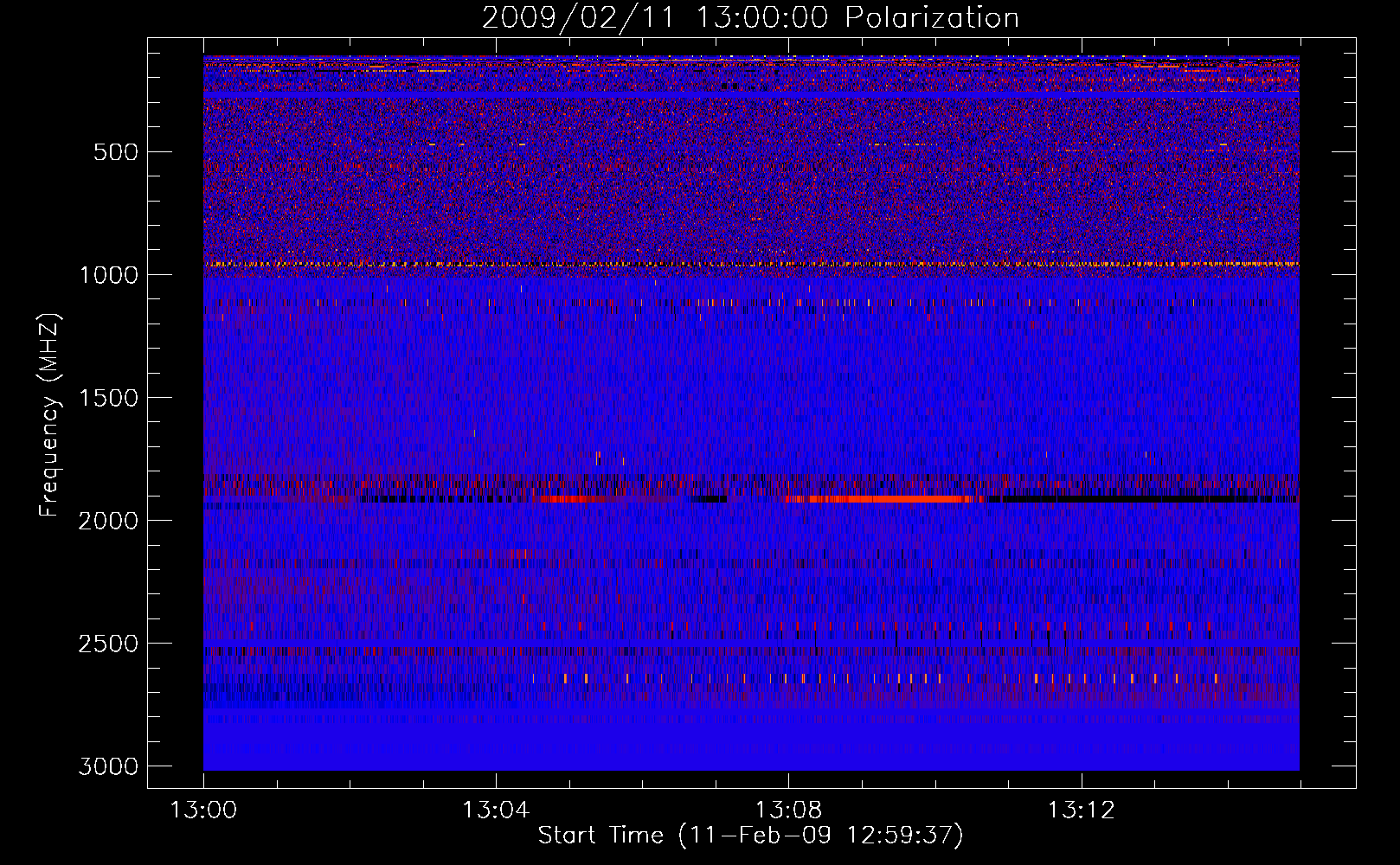Click the 1500 frequency tick label
This screenshot has width=1400, height=865.
point(109,398)
